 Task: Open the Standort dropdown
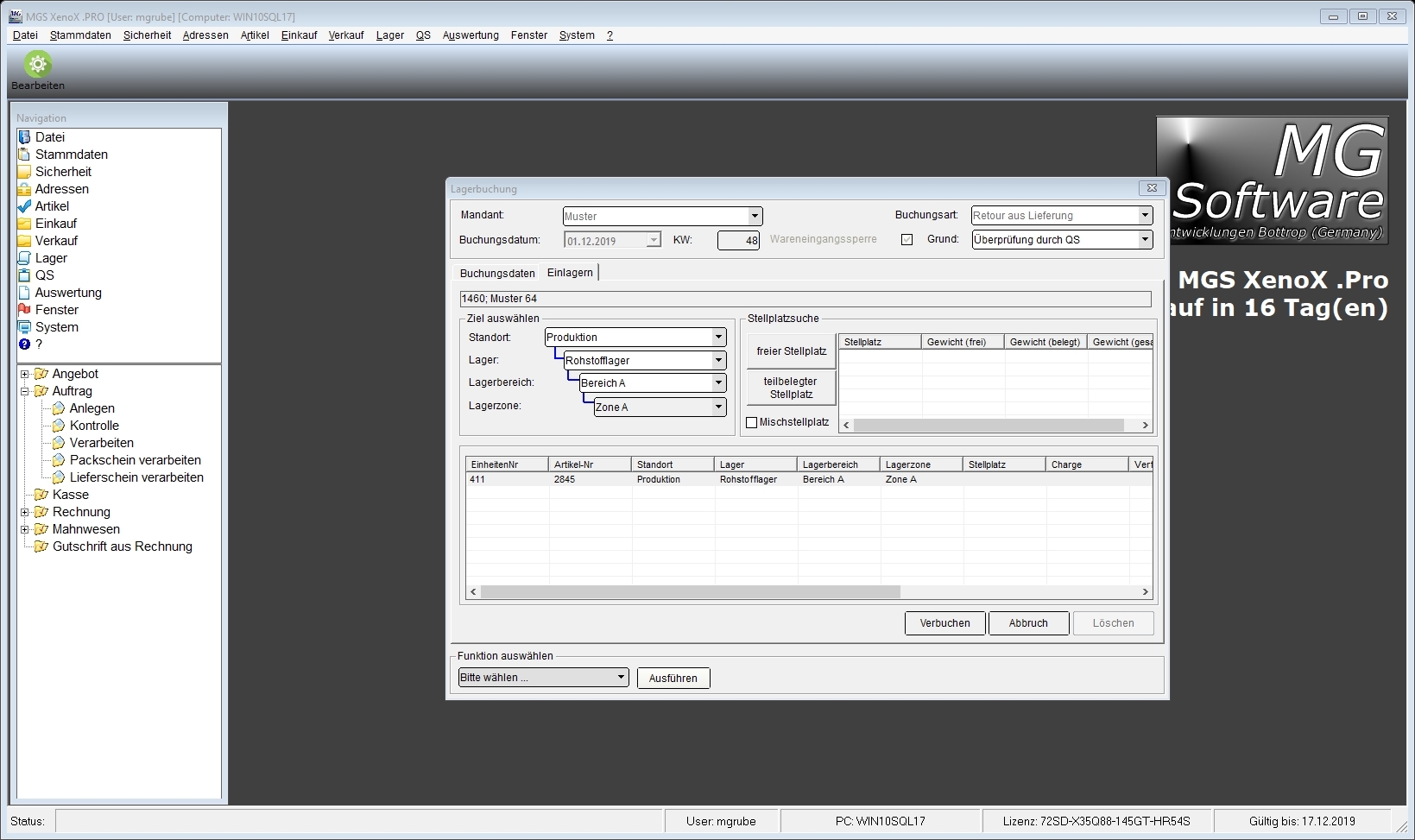coord(718,338)
